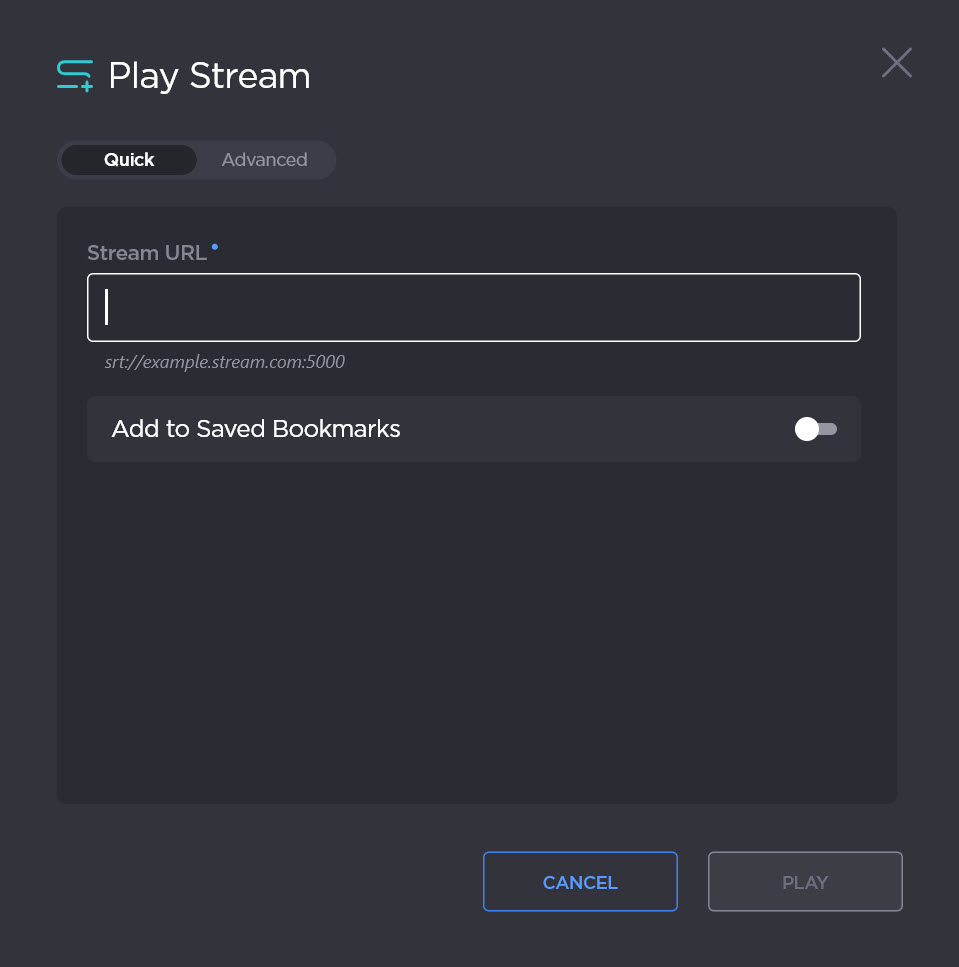The image size is (959, 967).
Task: Click the Stream URL label
Action: tap(147, 252)
